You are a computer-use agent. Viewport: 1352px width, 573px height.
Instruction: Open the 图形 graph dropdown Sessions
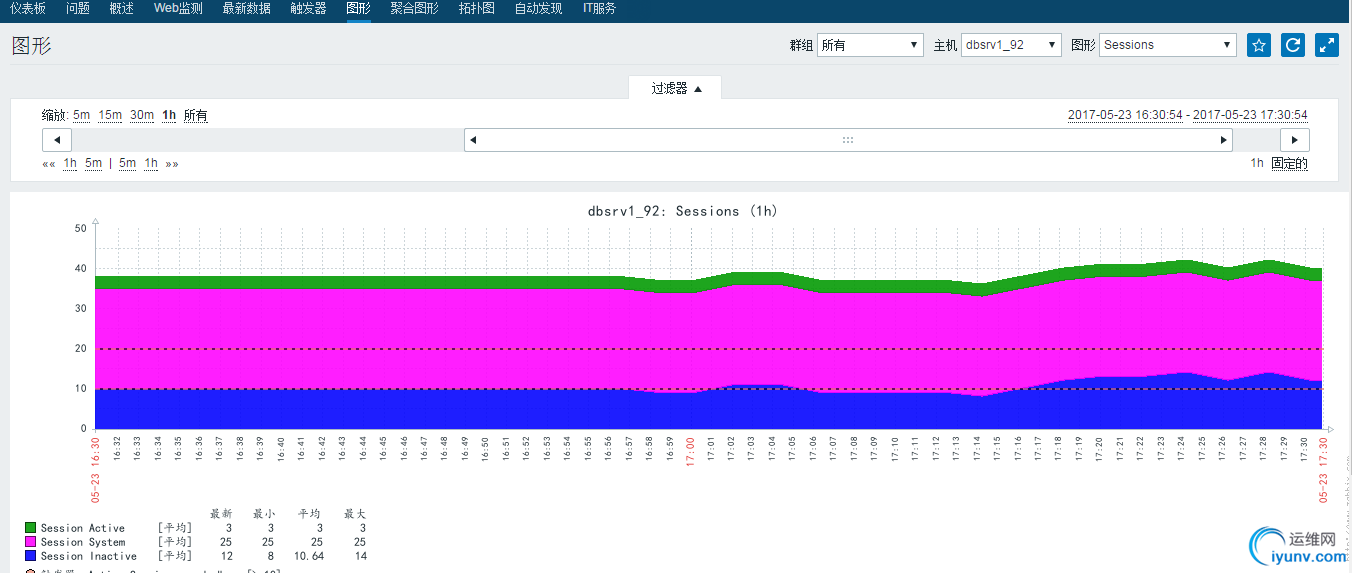[x=1168, y=45]
